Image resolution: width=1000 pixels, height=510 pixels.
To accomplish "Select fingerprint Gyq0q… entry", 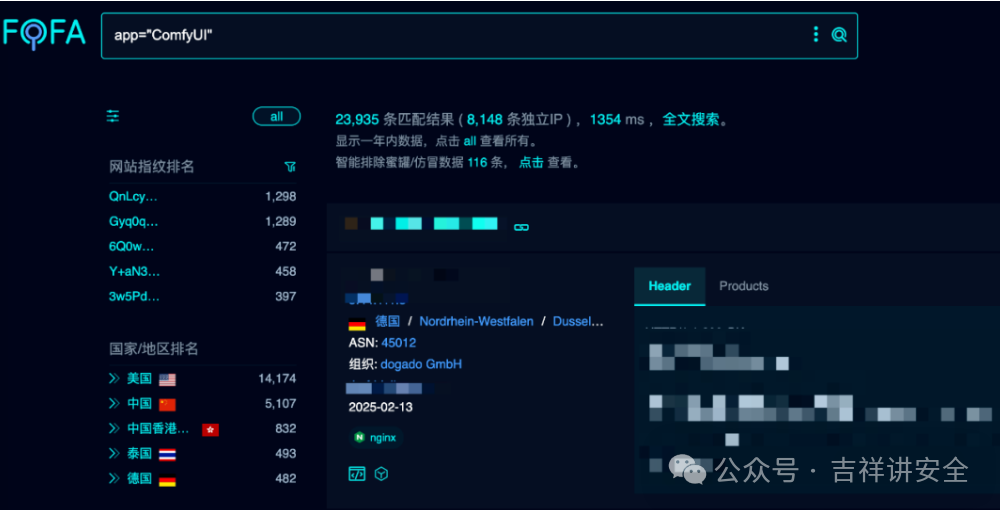I will [x=133, y=221].
